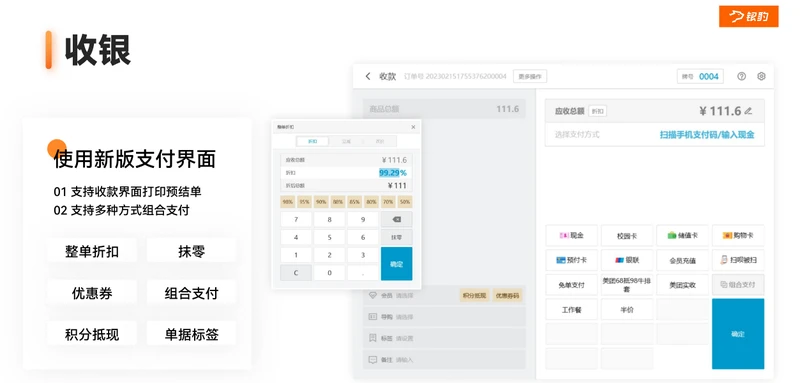The width and height of the screenshot is (800, 383).
Task: Click the 商品总额 111.6 row
Action: [444, 109]
